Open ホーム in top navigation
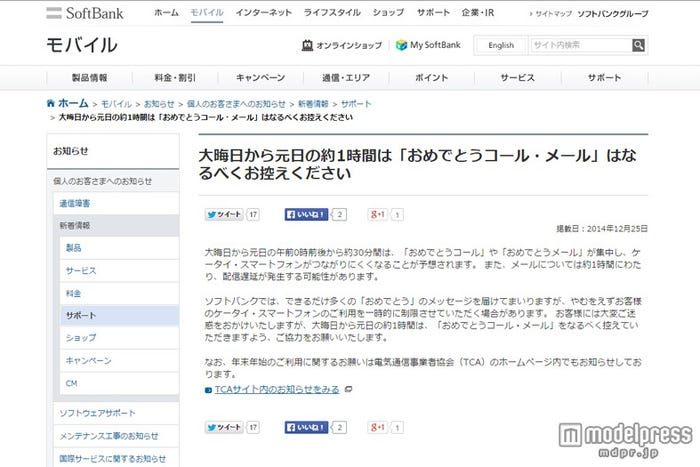700x467 pixels. click(x=166, y=13)
